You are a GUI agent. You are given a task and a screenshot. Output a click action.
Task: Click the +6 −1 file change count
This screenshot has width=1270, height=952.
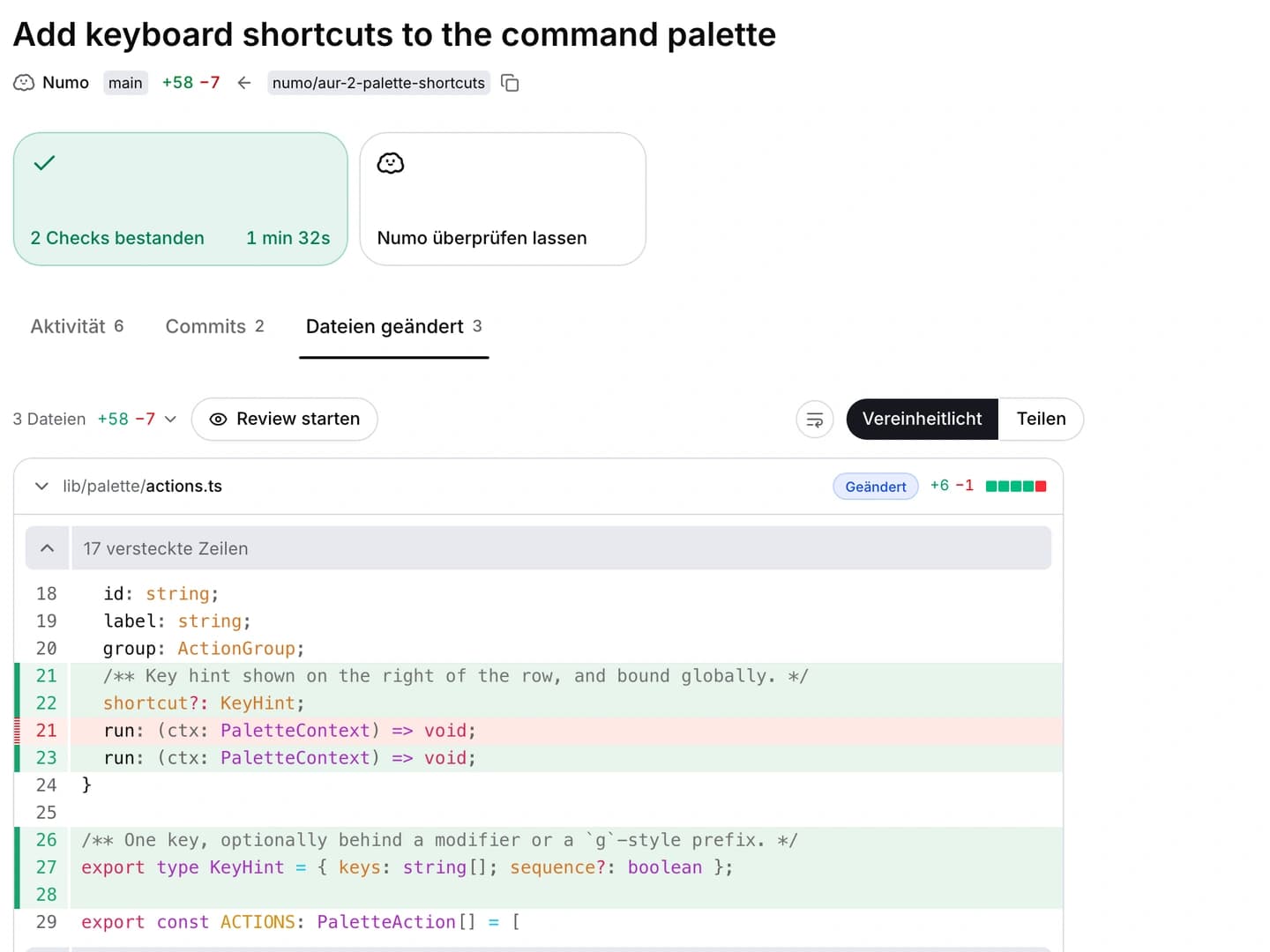pyautogui.click(x=952, y=486)
